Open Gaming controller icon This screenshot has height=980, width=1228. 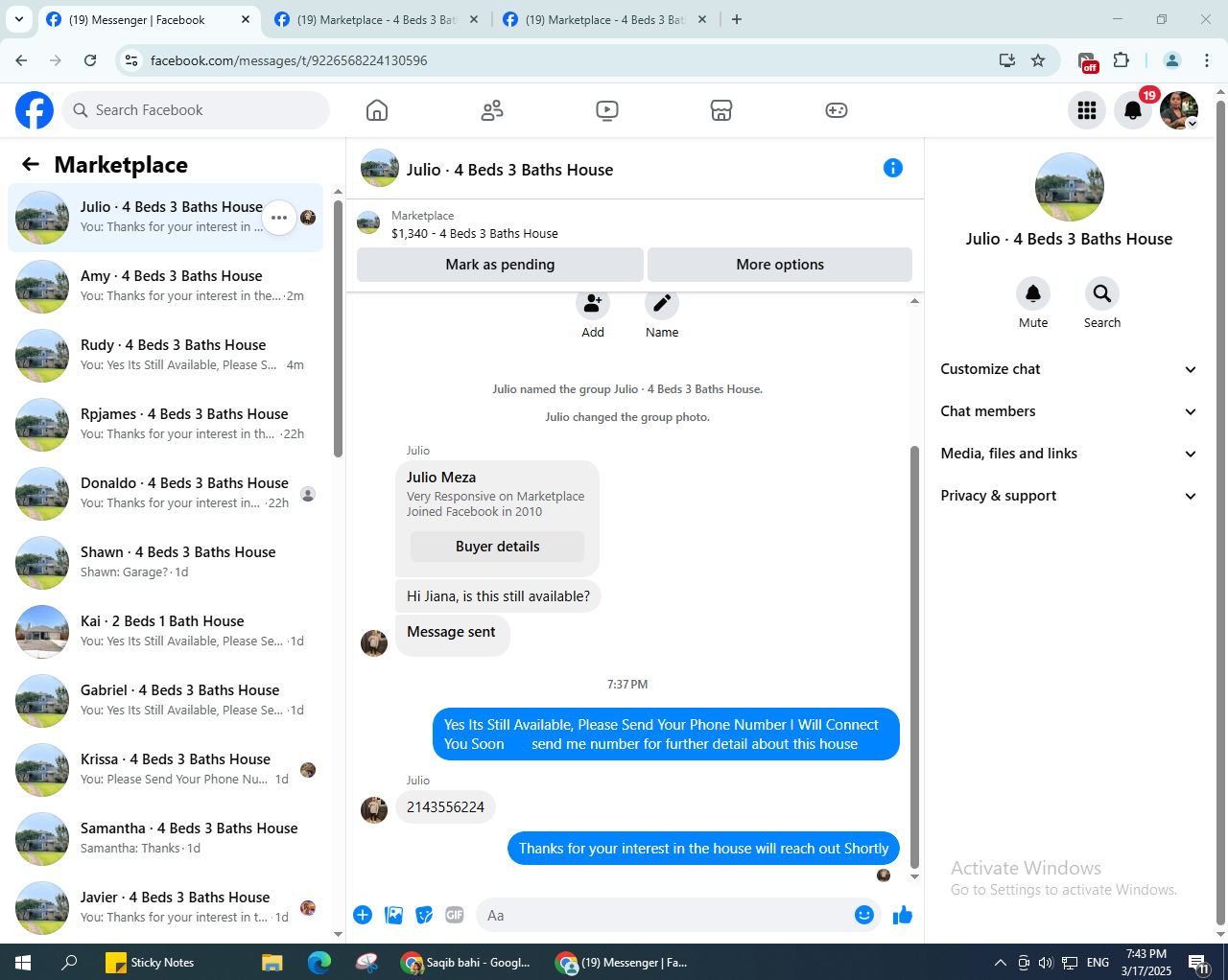click(837, 110)
